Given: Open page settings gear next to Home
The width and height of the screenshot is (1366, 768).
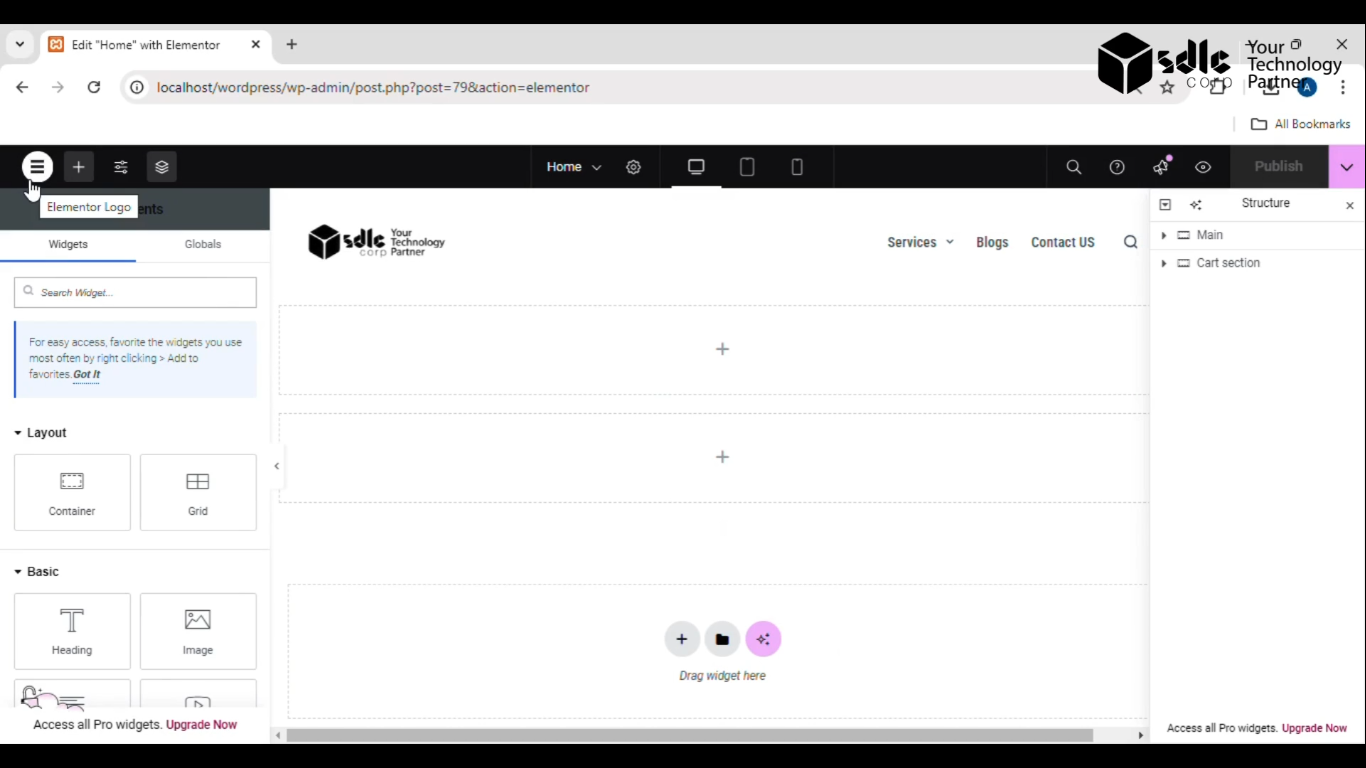Looking at the screenshot, I should point(633,167).
